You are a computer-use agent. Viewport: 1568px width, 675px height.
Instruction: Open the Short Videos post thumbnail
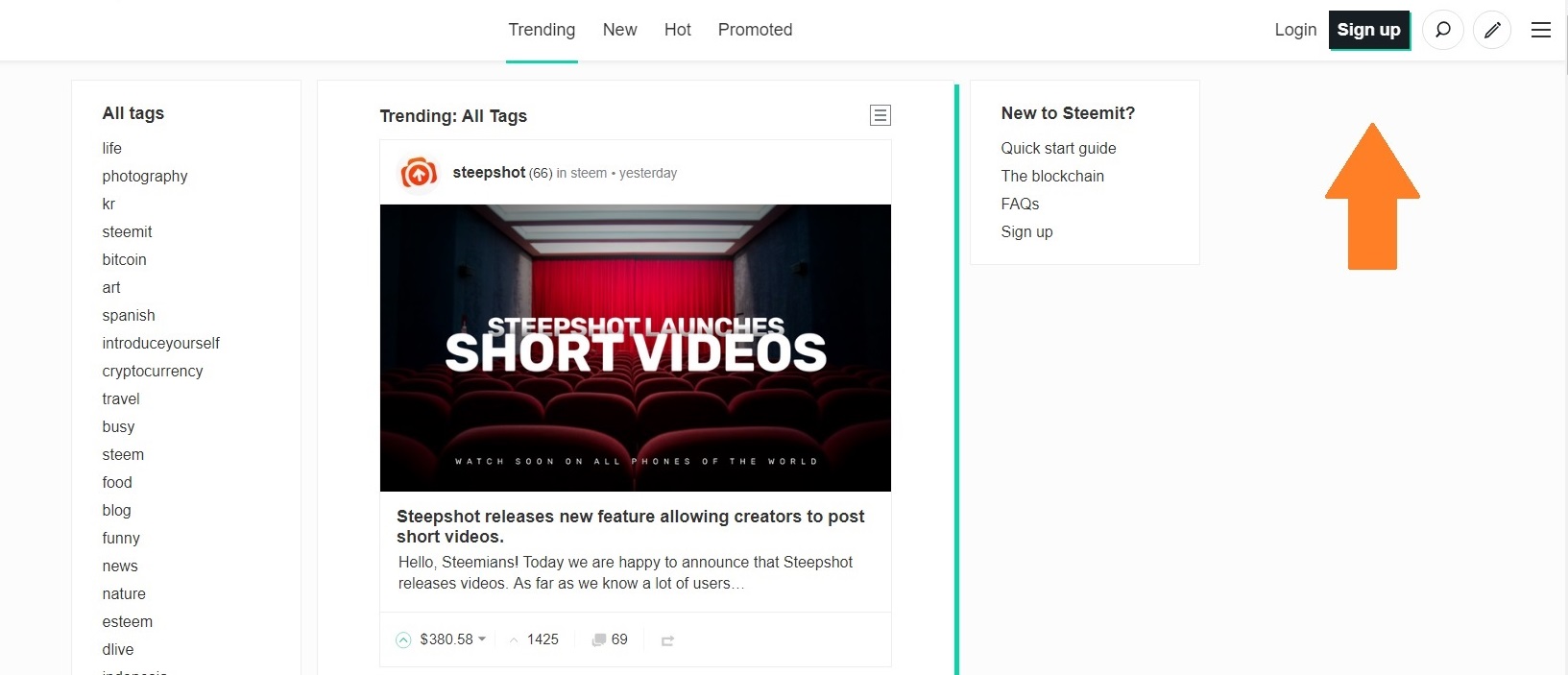coord(636,348)
